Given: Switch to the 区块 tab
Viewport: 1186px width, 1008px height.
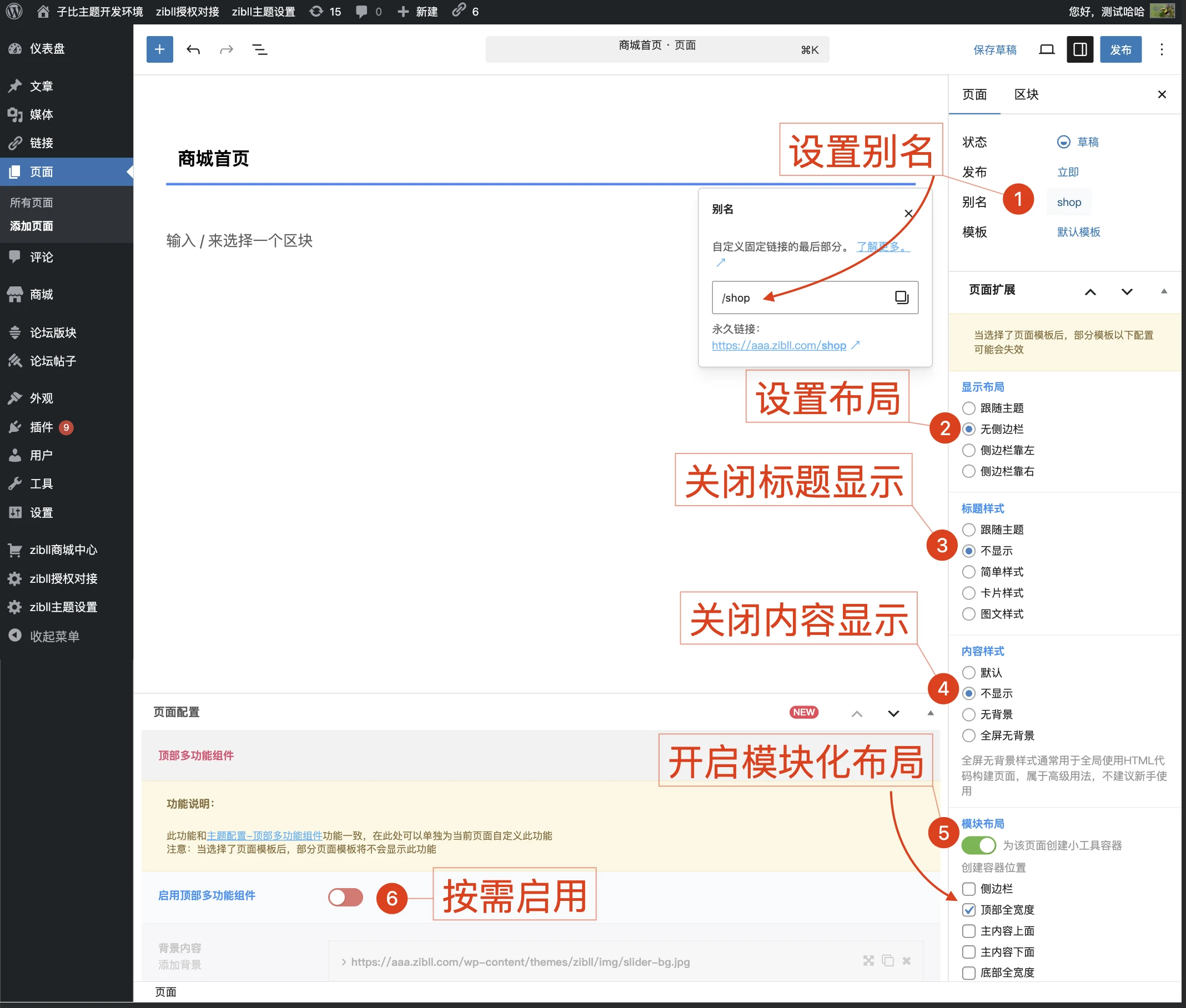Looking at the screenshot, I should [x=1026, y=94].
